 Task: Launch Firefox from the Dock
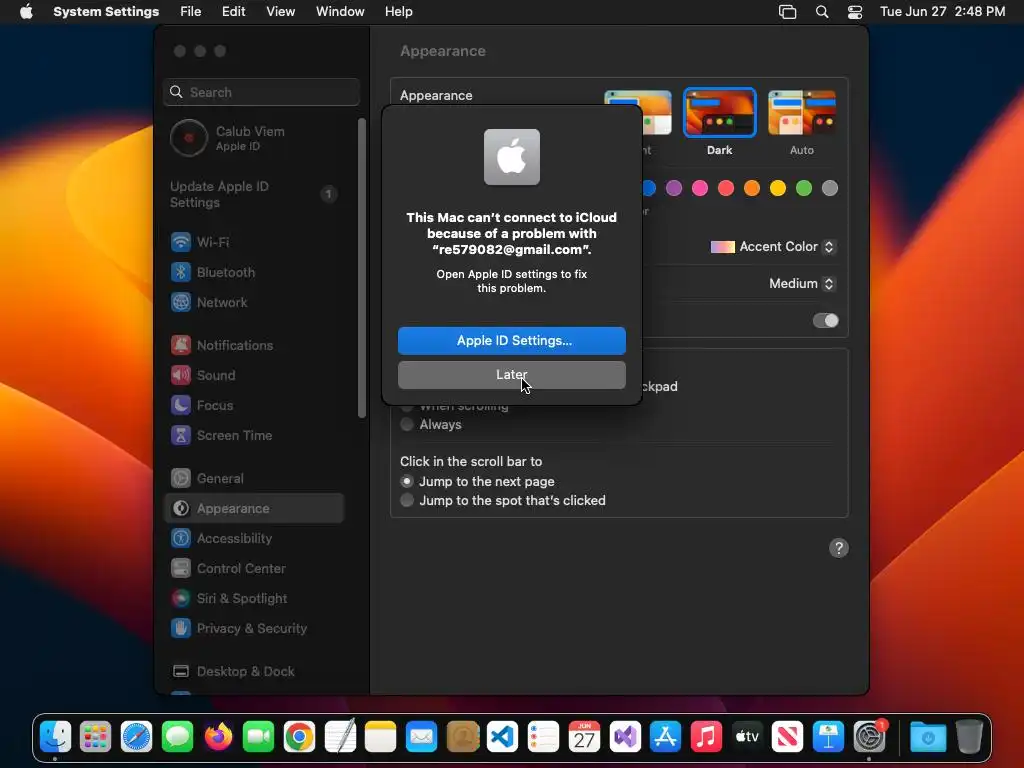(218, 737)
